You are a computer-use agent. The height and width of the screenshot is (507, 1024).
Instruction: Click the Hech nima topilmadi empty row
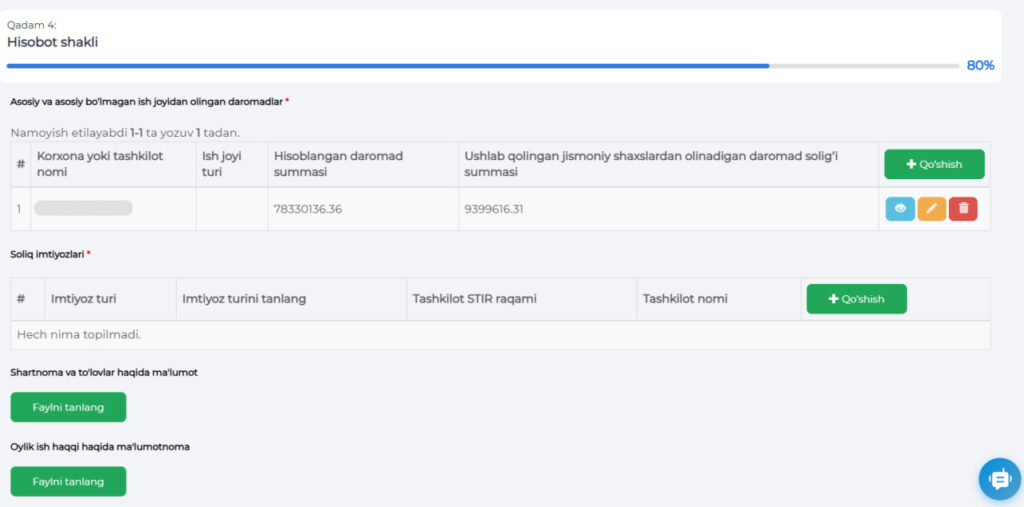click(x=79, y=334)
